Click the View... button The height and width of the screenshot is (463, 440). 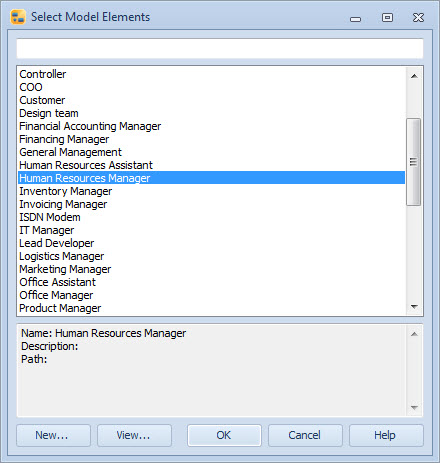(134, 435)
